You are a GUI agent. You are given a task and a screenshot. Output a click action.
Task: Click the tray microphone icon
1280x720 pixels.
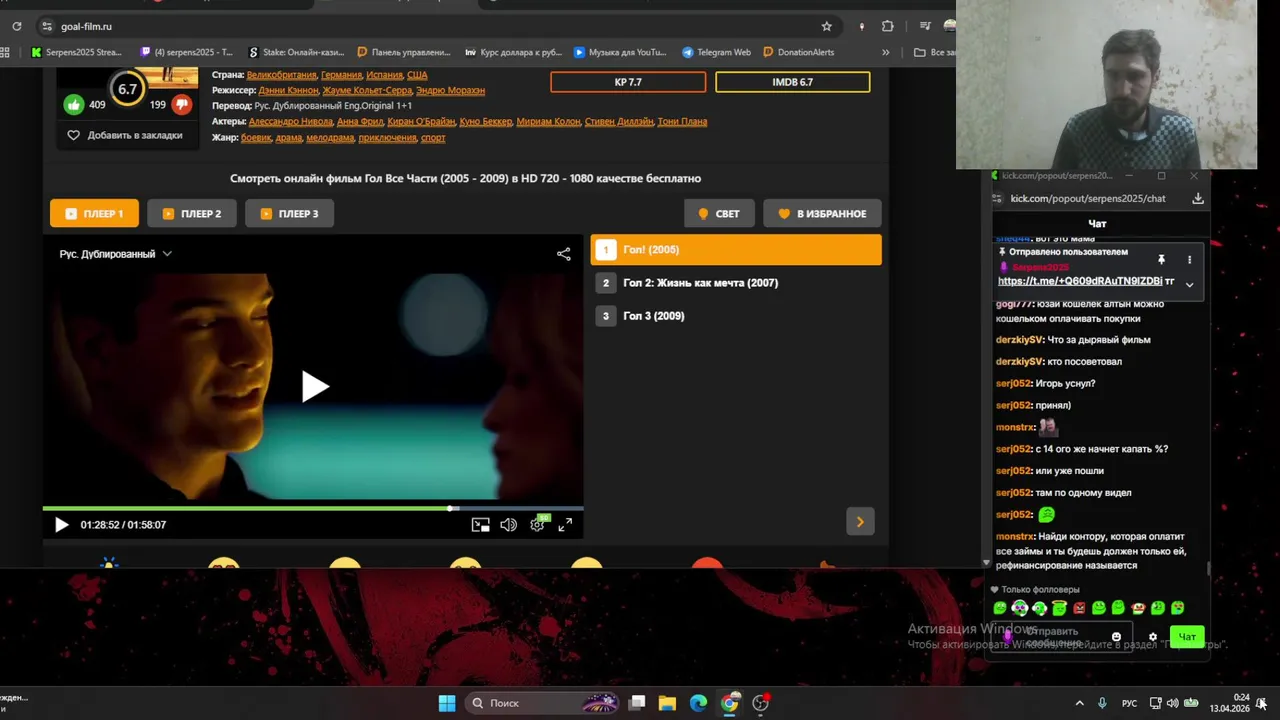(1102, 703)
